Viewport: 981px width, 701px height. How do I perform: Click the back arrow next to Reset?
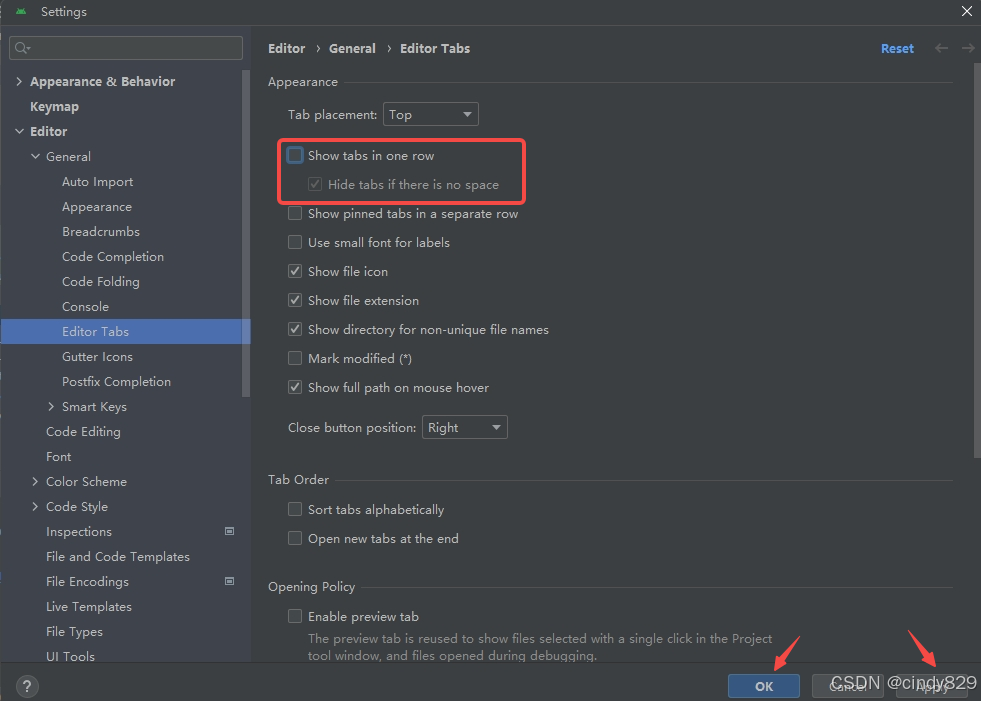[941, 48]
